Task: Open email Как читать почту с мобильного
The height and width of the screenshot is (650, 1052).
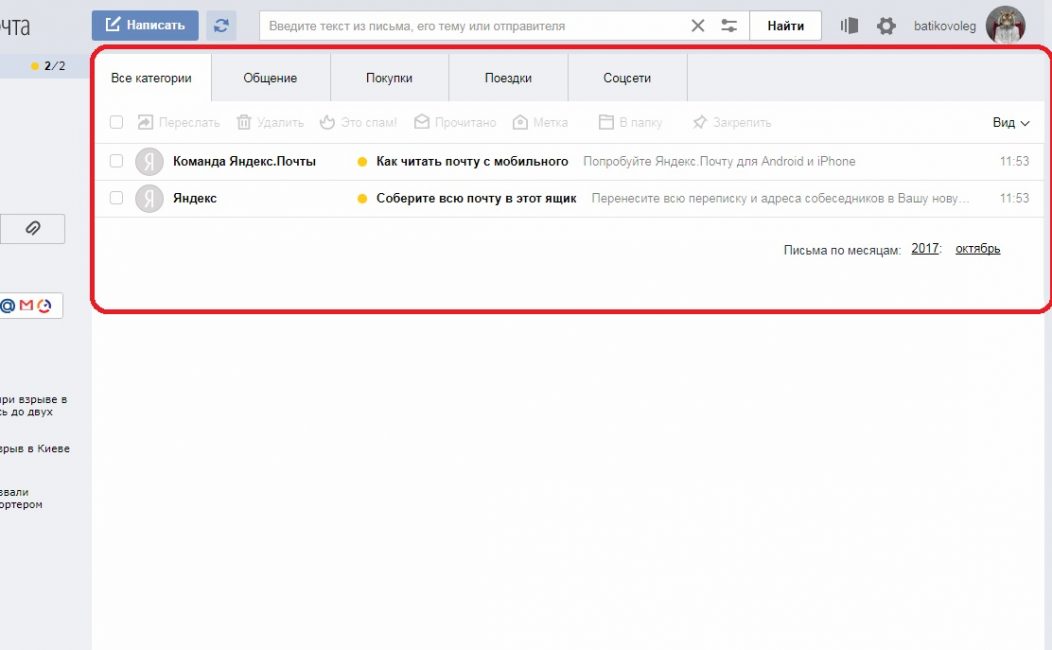Action: (x=472, y=161)
